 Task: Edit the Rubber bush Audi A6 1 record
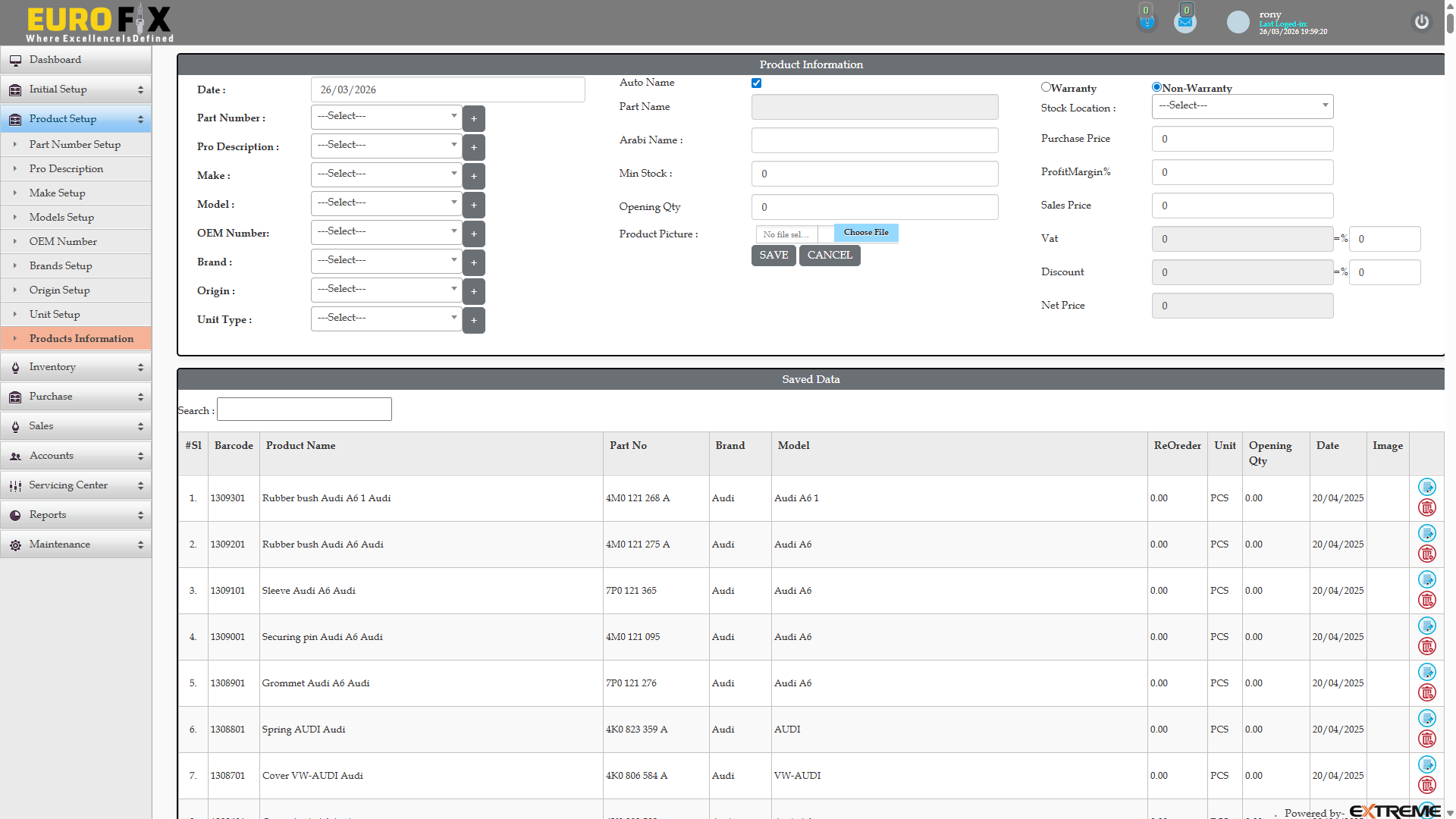pos(1427,487)
